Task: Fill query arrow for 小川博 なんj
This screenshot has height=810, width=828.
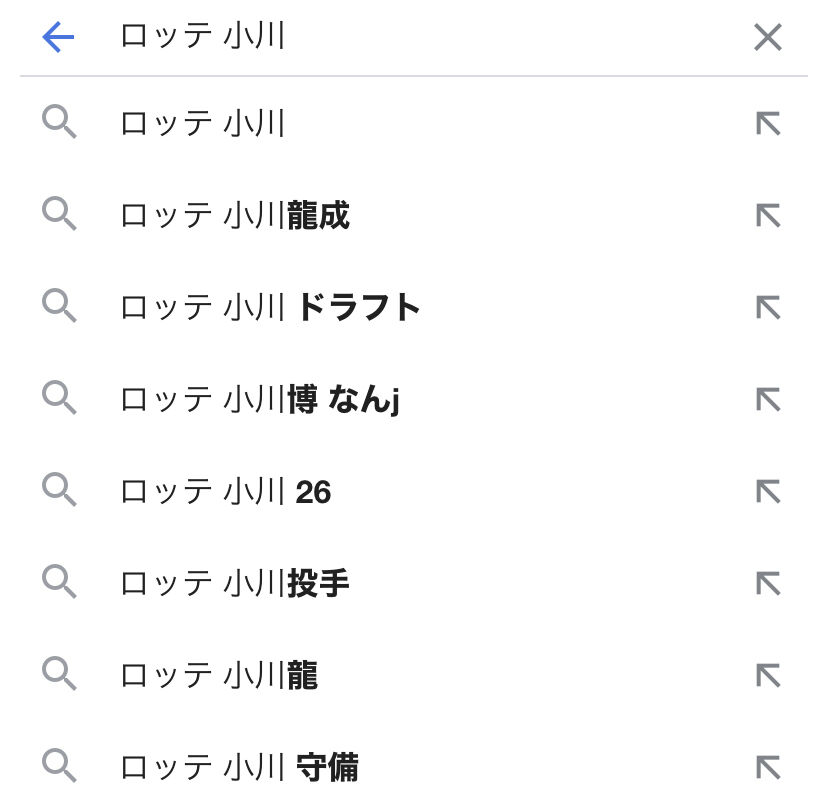Action: [x=768, y=399]
